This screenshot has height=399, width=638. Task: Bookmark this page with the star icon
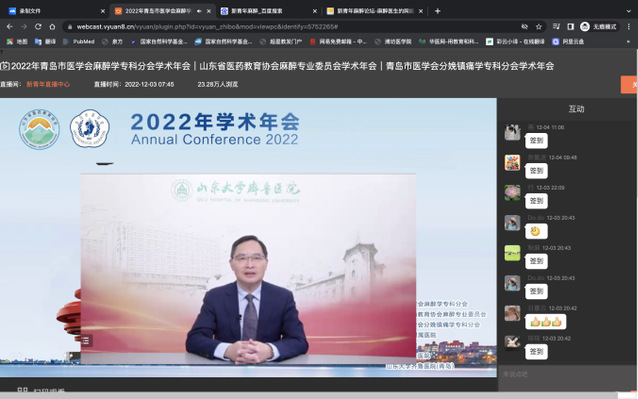[539, 27]
